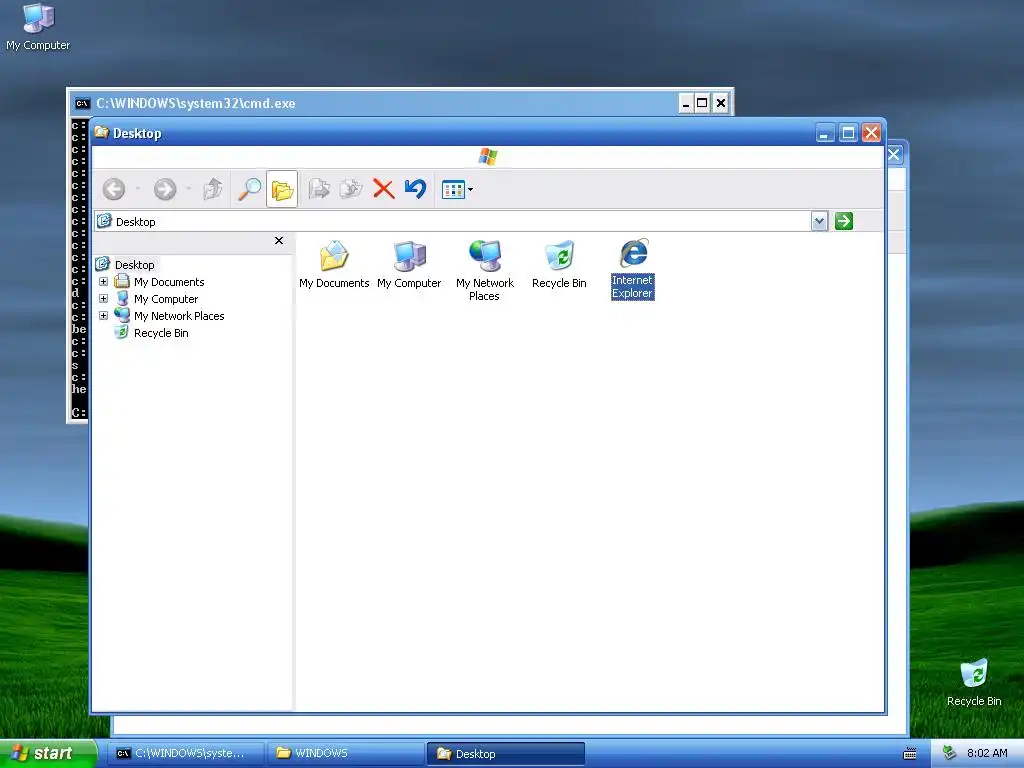Close the Folders side pane
Viewport: 1024px width, 768px height.
pyautogui.click(x=279, y=240)
